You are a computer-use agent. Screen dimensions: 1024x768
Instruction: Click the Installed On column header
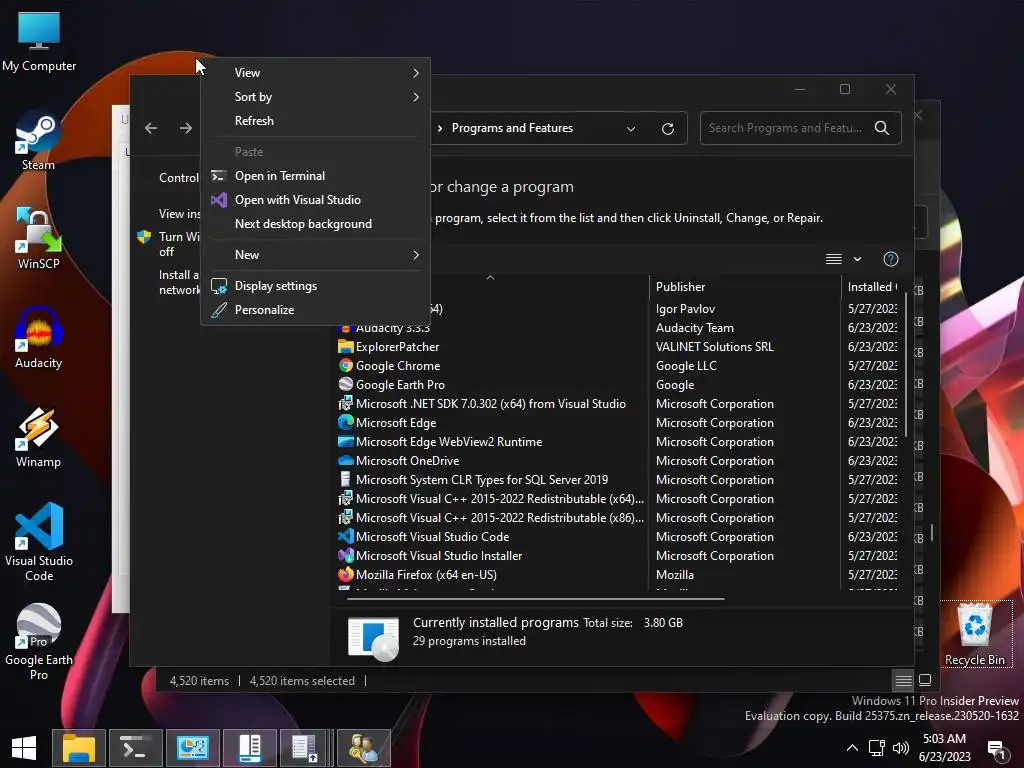point(871,287)
